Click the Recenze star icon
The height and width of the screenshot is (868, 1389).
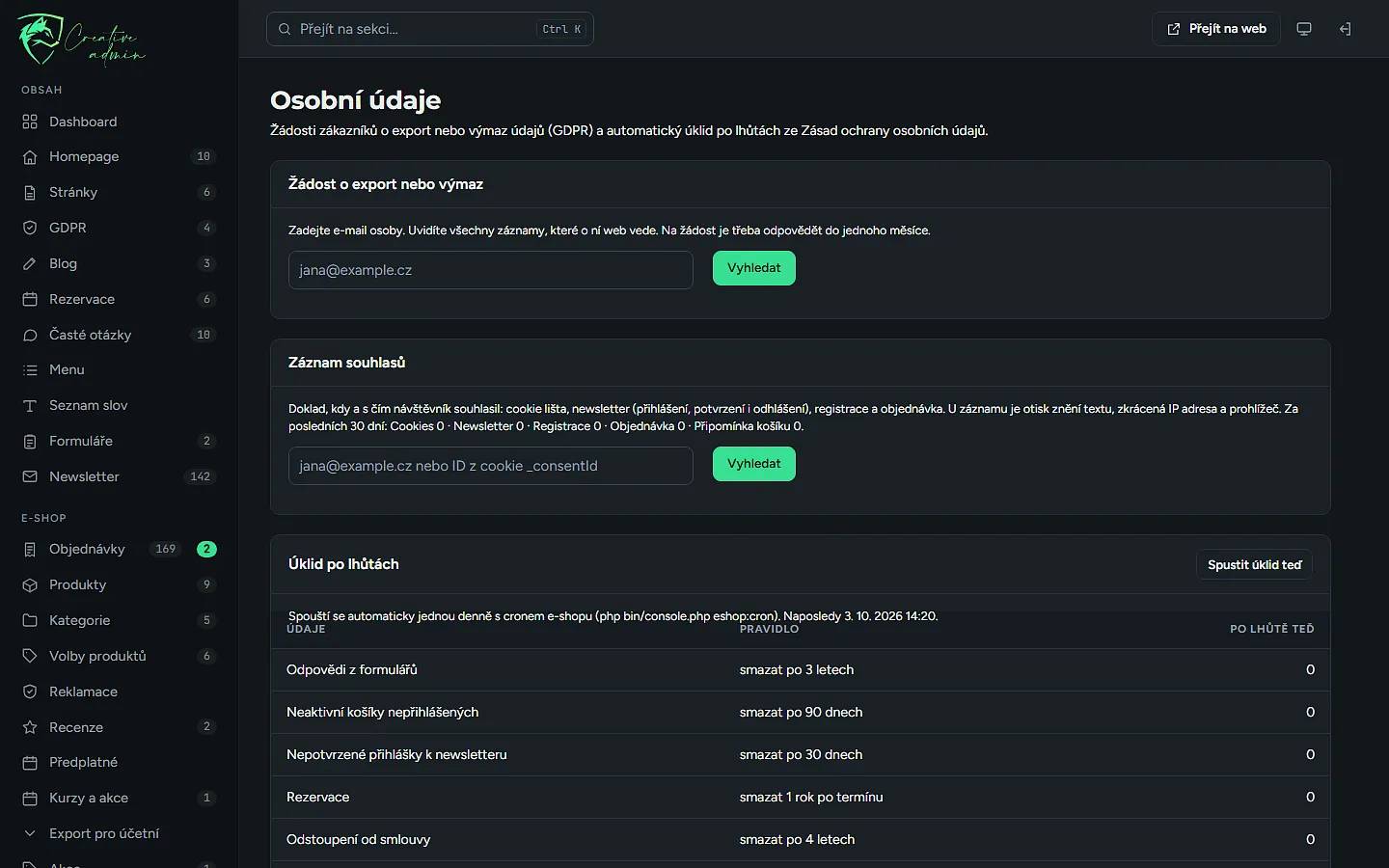[30, 728]
